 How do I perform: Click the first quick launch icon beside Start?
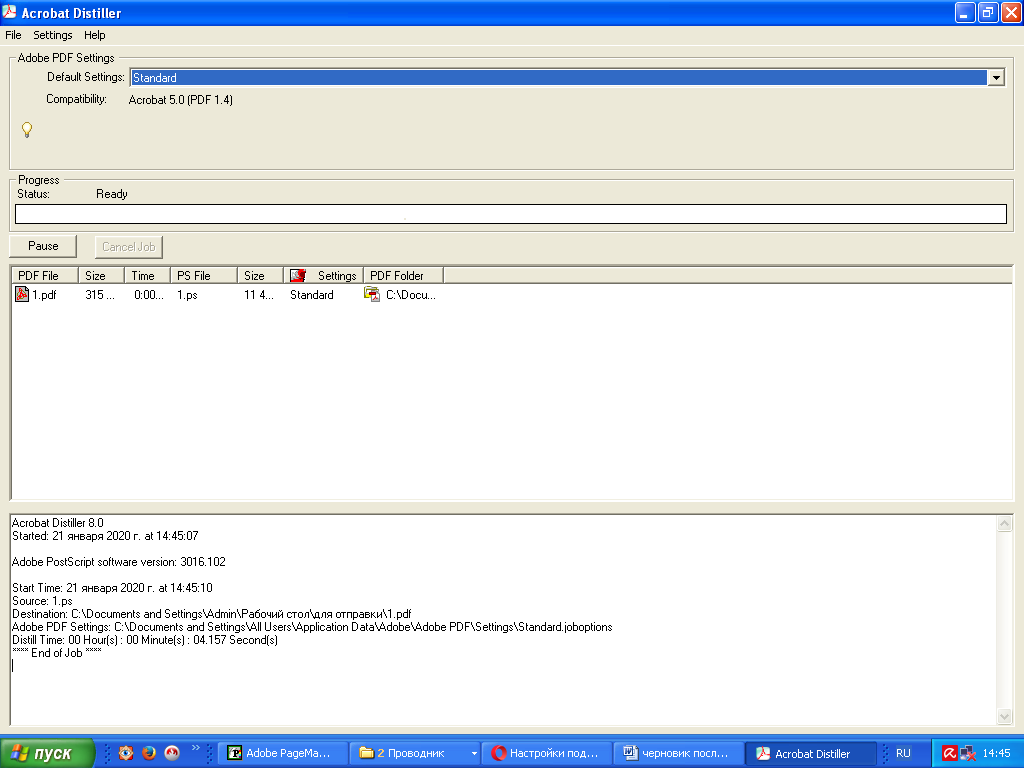pyautogui.click(x=126, y=753)
